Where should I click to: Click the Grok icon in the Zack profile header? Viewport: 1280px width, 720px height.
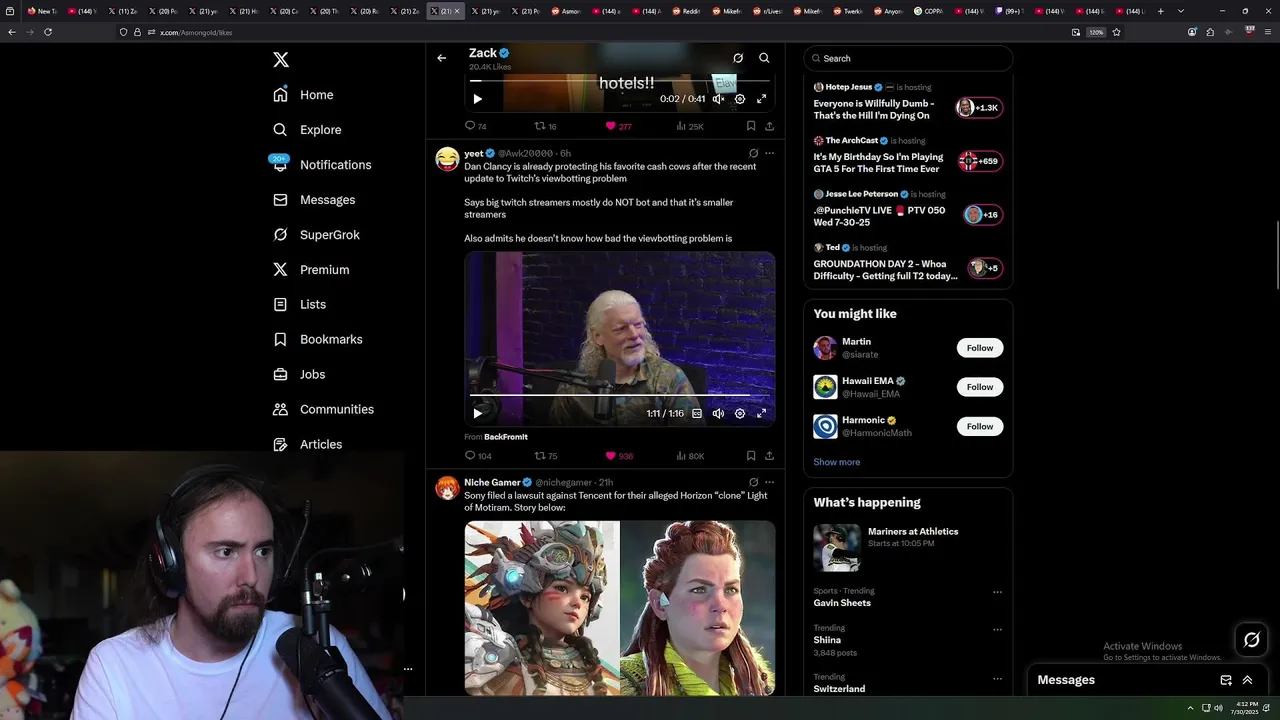[738, 58]
